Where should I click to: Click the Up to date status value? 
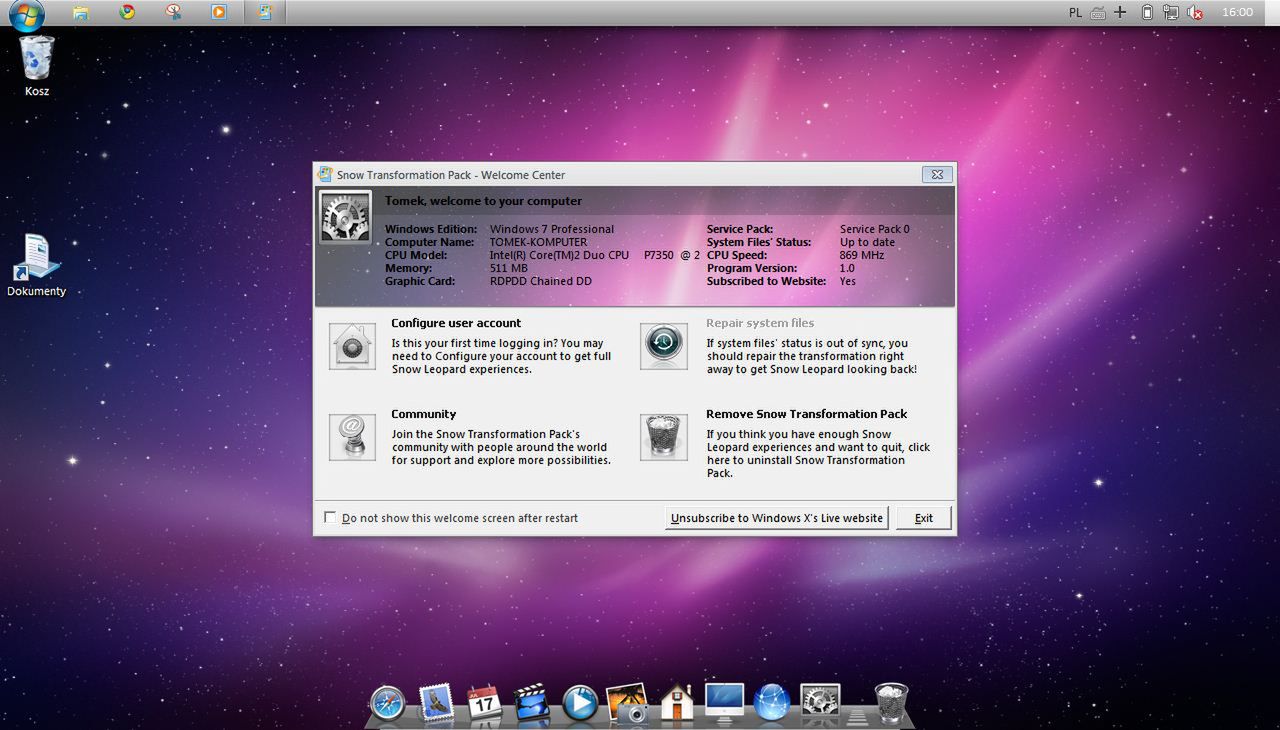(868, 242)
